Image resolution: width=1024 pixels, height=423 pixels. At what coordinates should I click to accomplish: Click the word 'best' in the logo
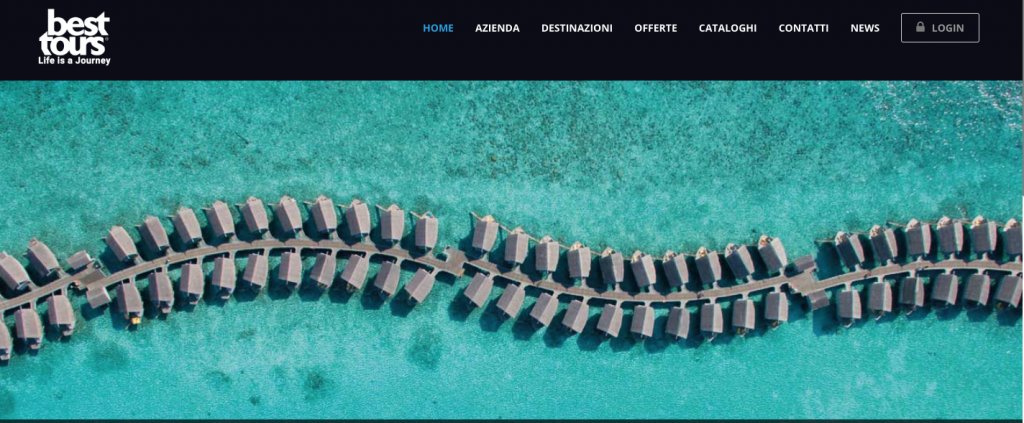[x=77, y=23]
